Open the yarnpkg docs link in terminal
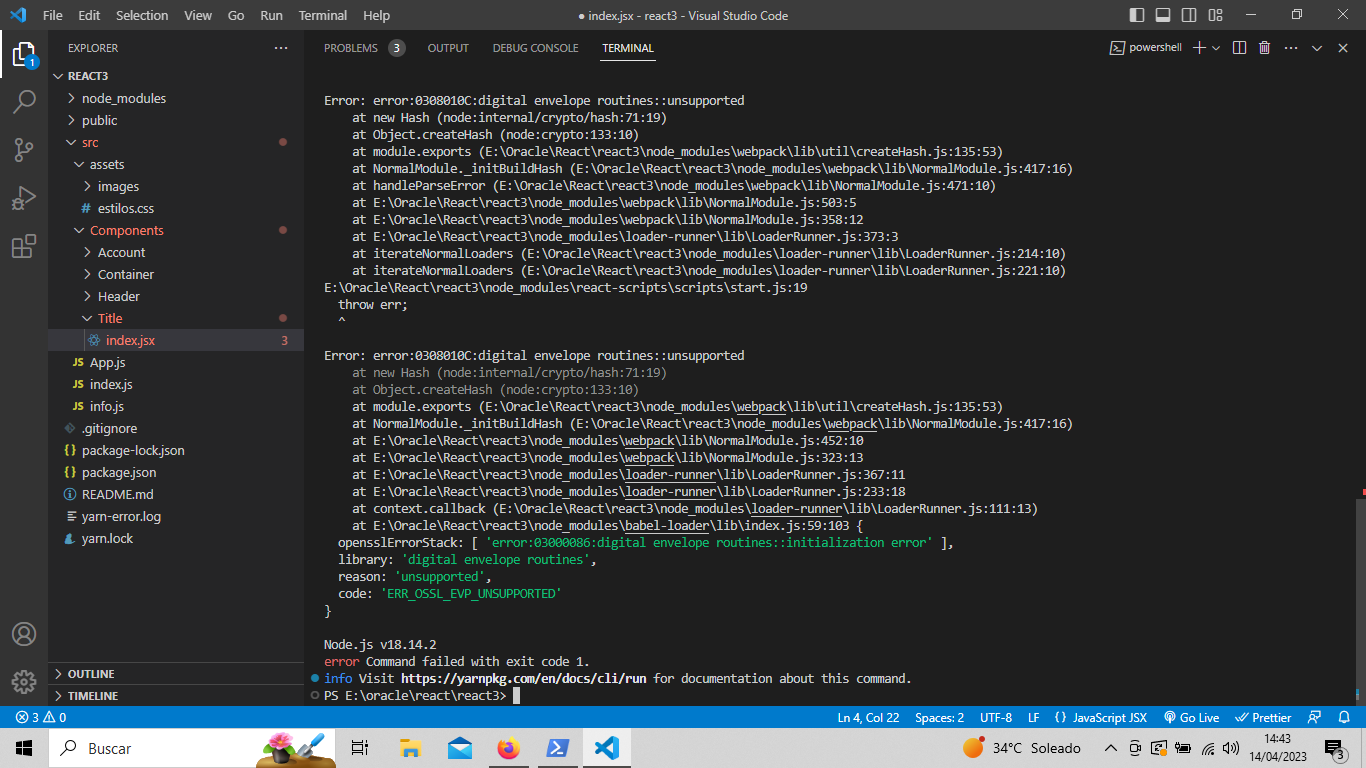The image size is (1366, 768). (x=523, y=678)
